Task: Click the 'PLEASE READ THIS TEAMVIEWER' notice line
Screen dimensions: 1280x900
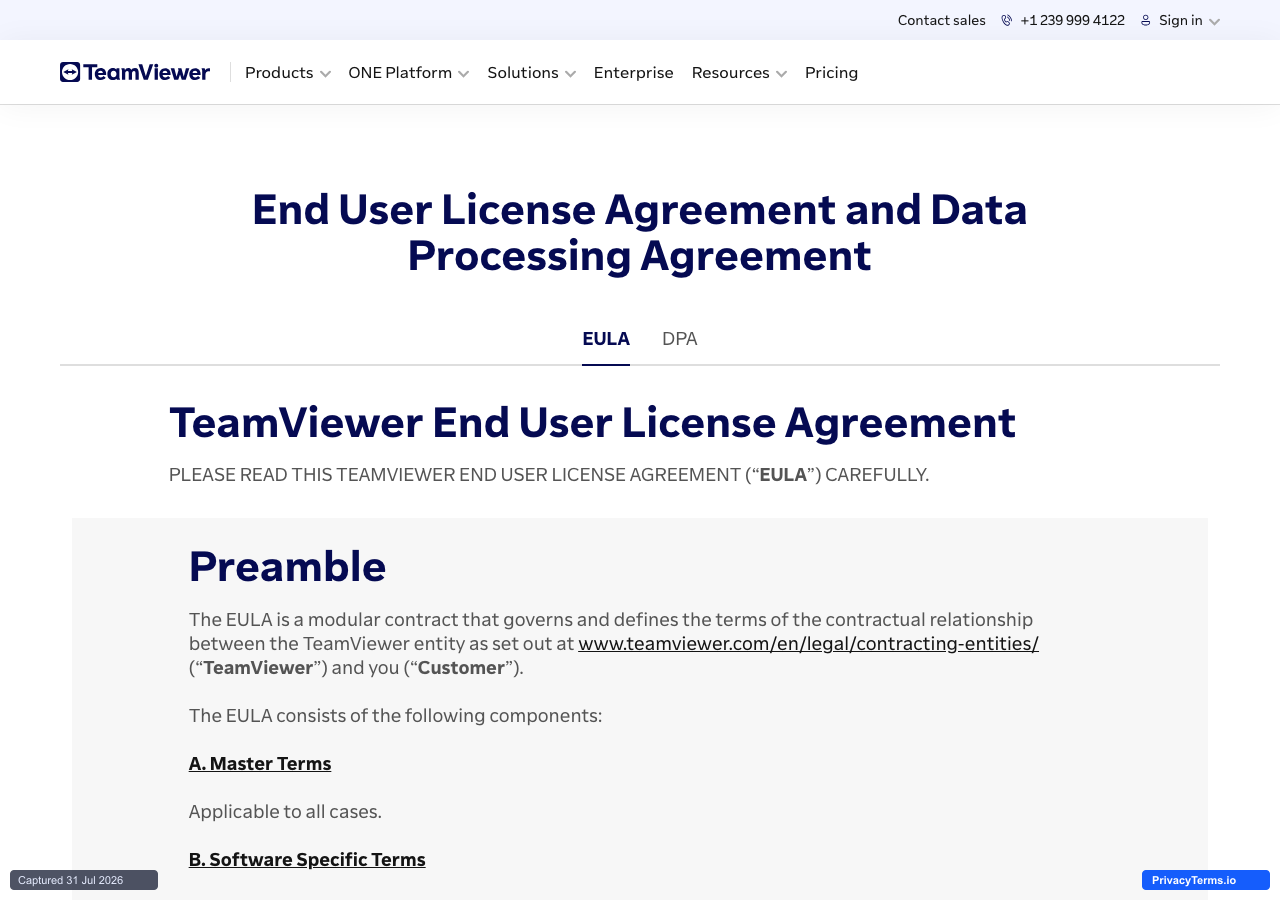Action: point(549,475)
